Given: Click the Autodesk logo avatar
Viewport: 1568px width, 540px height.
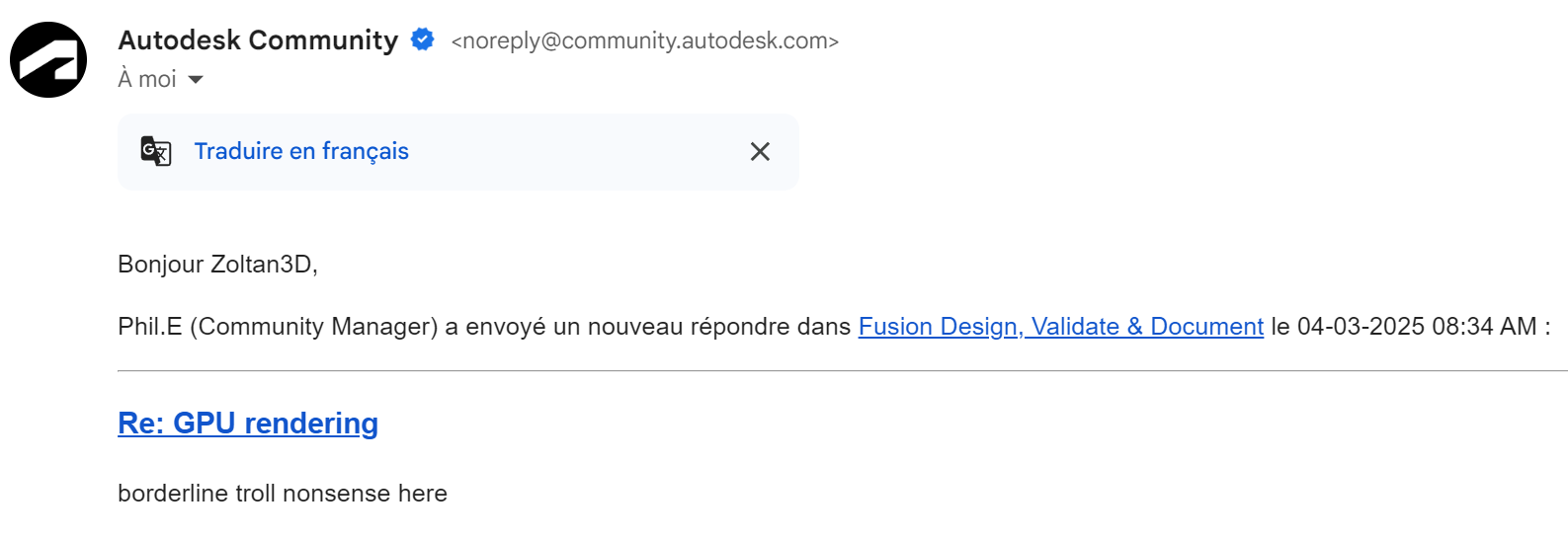Looking at the screenshot, I should coord(48,59).
